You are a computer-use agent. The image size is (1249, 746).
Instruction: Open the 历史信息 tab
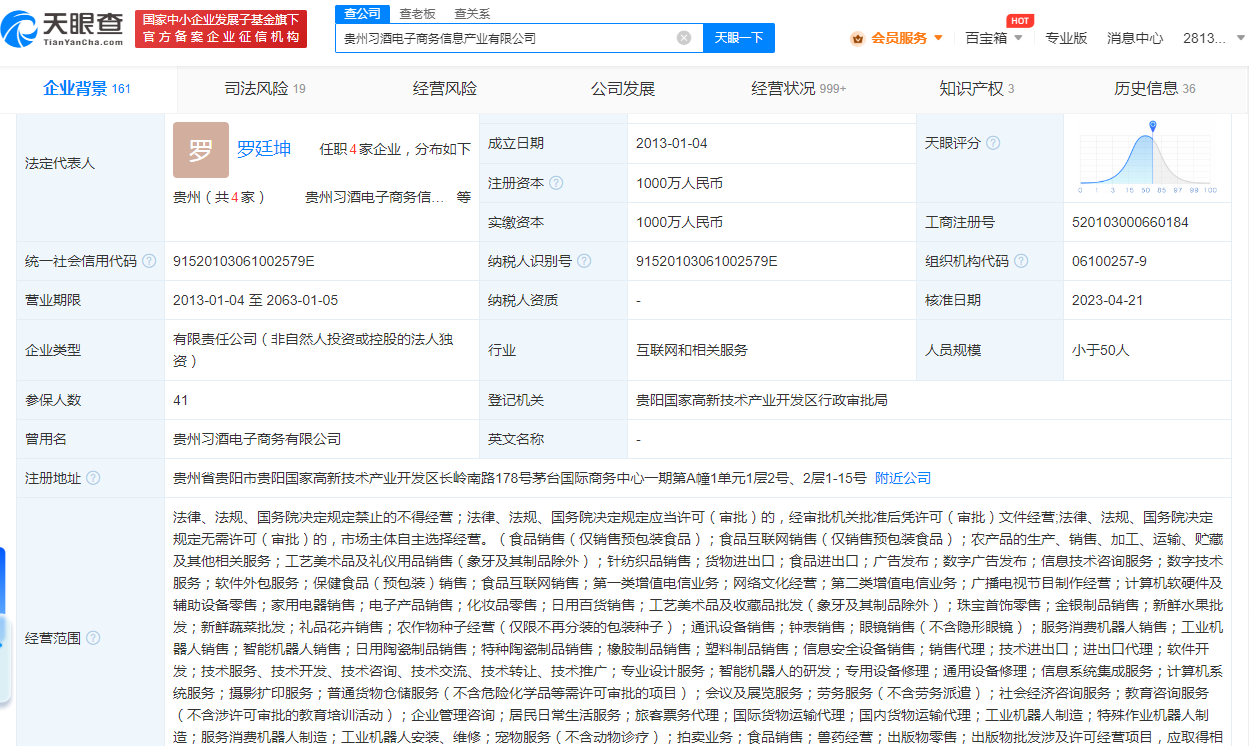[x=1155, y=89]
